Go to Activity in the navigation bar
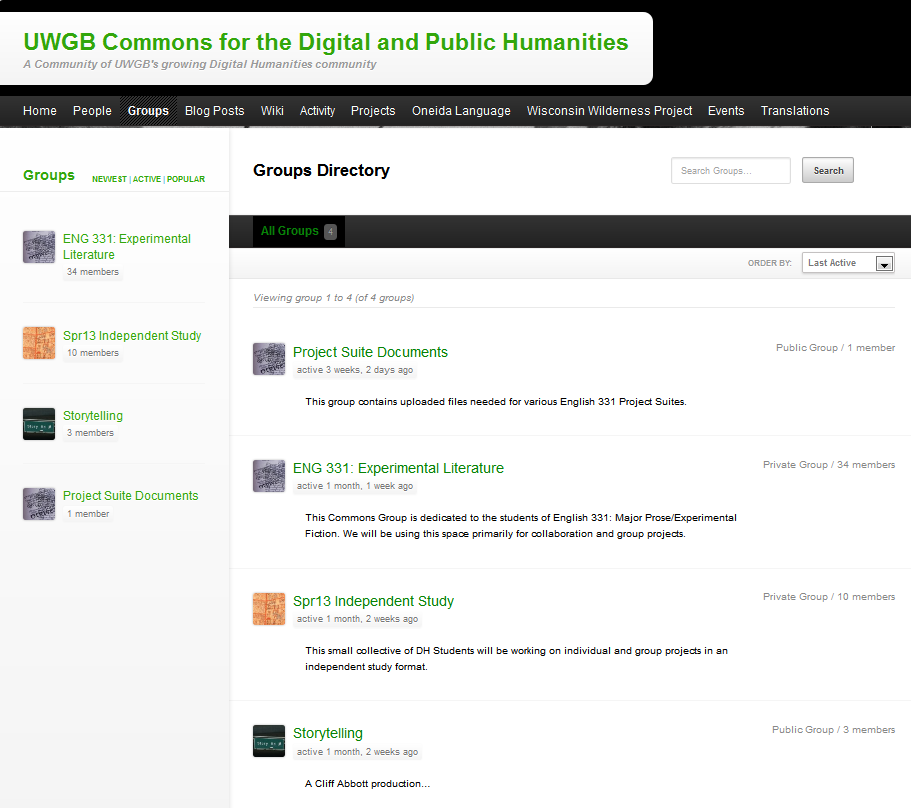 click(x=317, y=111)
